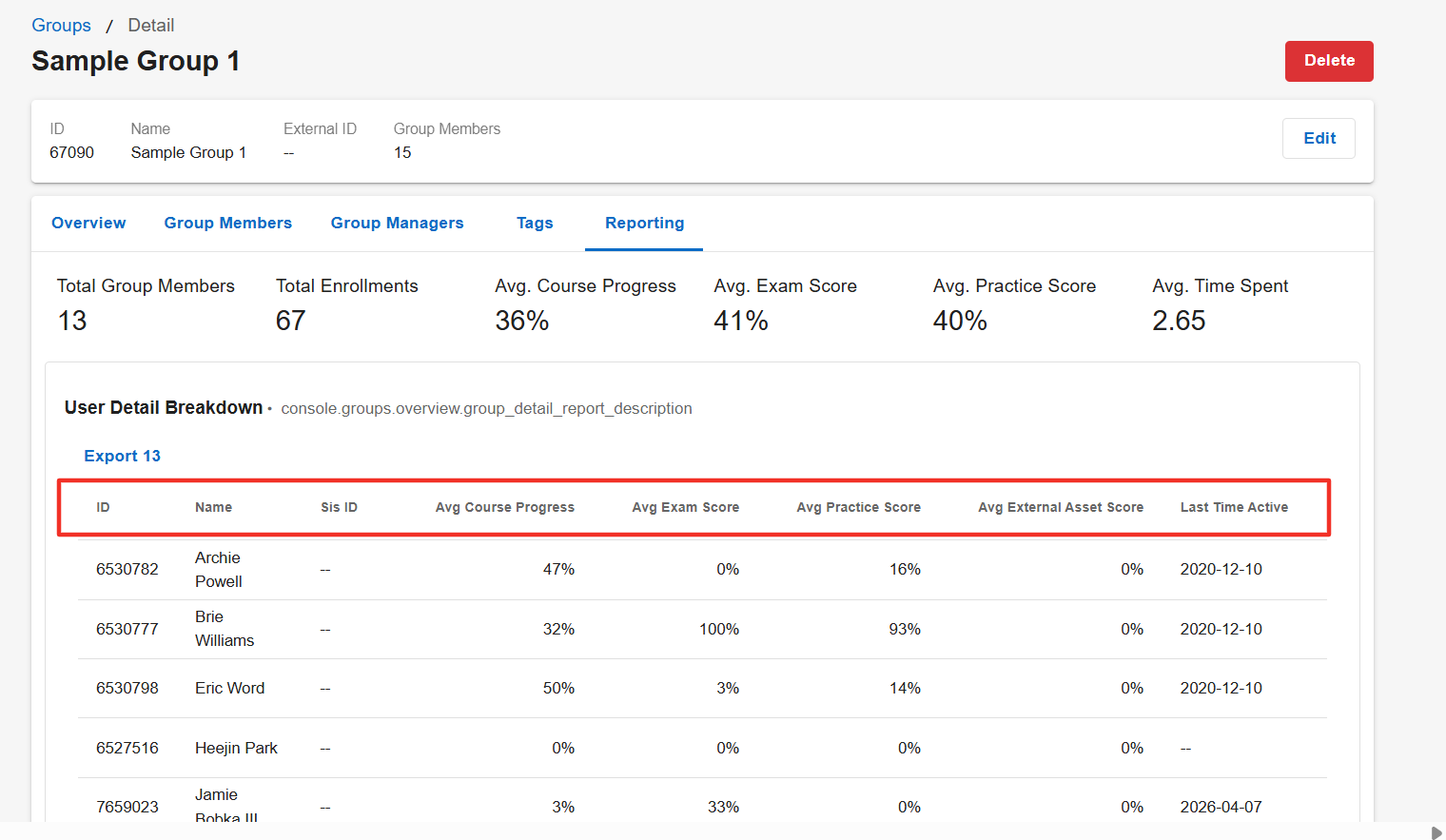
Task: Sort by Last Time Active header
Action: click(x=1234, y=507)
